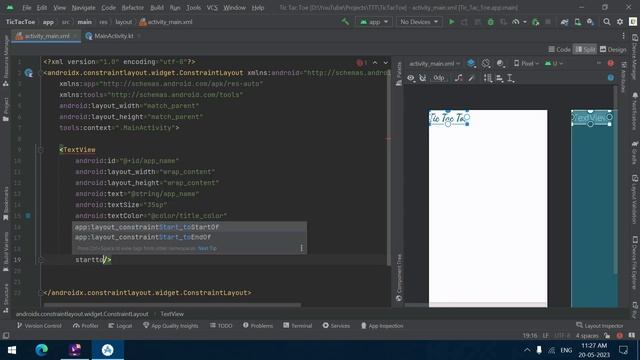Collapse the TextView tag fold marker
The image size is (640, 360).
click(41, 150)
